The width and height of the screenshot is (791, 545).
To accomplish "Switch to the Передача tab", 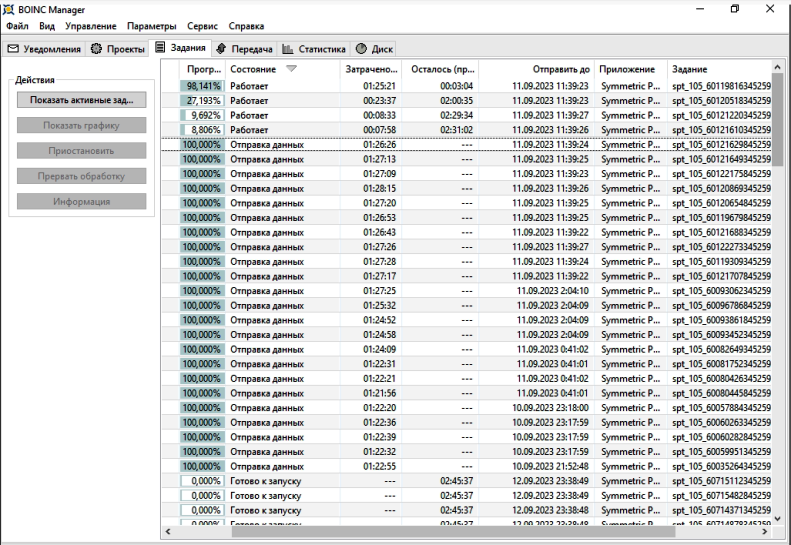I will 244,49.
